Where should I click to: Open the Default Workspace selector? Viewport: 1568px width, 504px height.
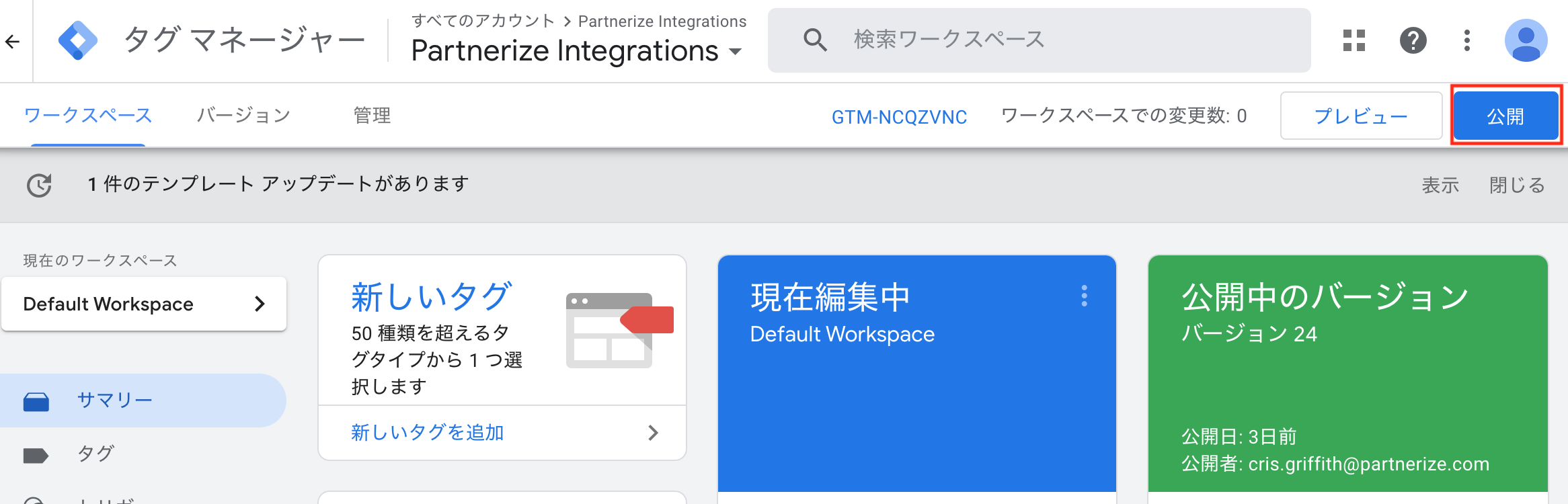coord(144,304)
